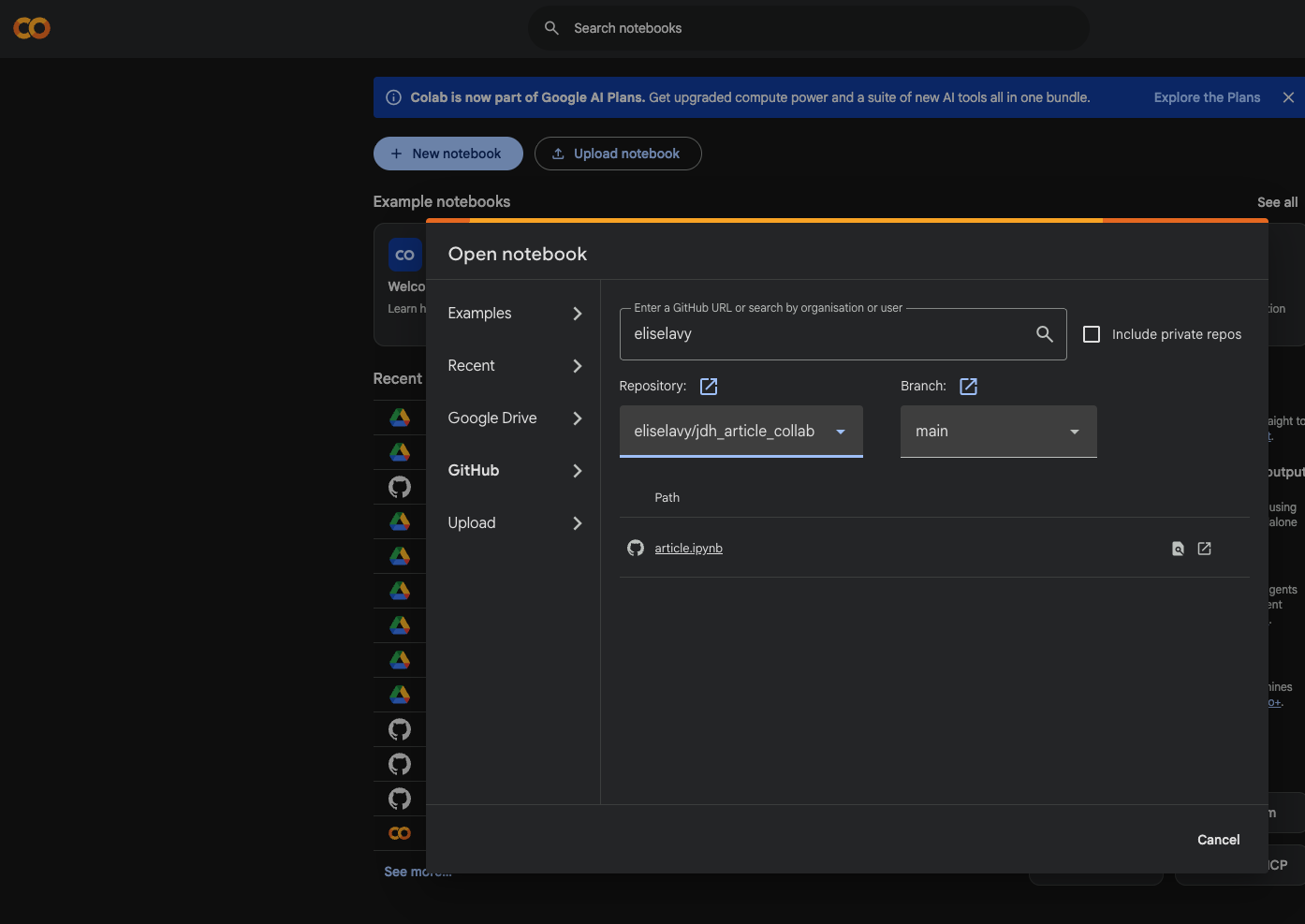Open the Branch dropdown set to main
The image size is (1305, 924).
(x=999, y=432)
